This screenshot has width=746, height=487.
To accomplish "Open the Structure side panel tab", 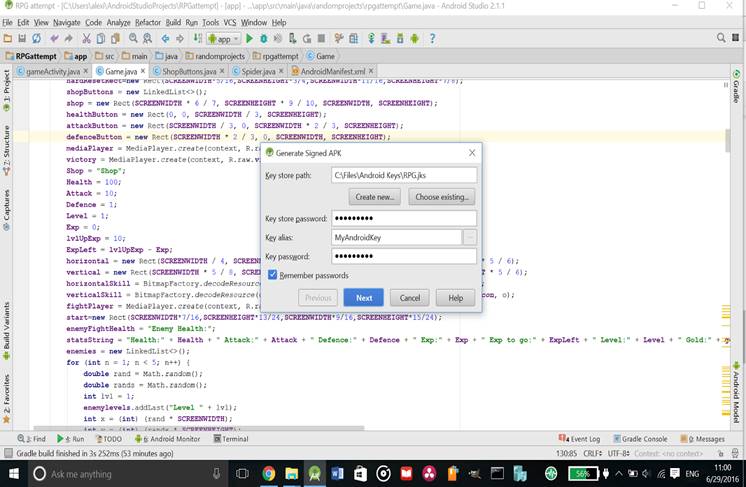I will 7,150.
